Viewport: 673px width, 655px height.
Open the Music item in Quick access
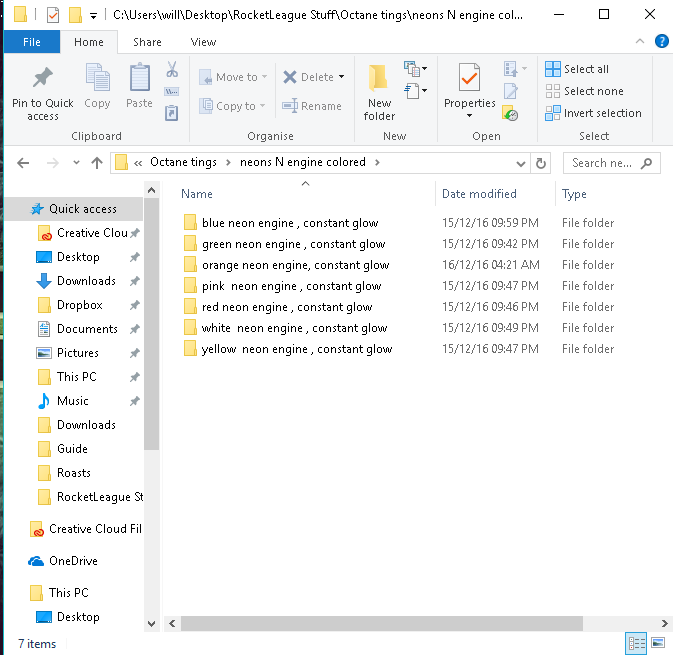click(x=64, y=400)
